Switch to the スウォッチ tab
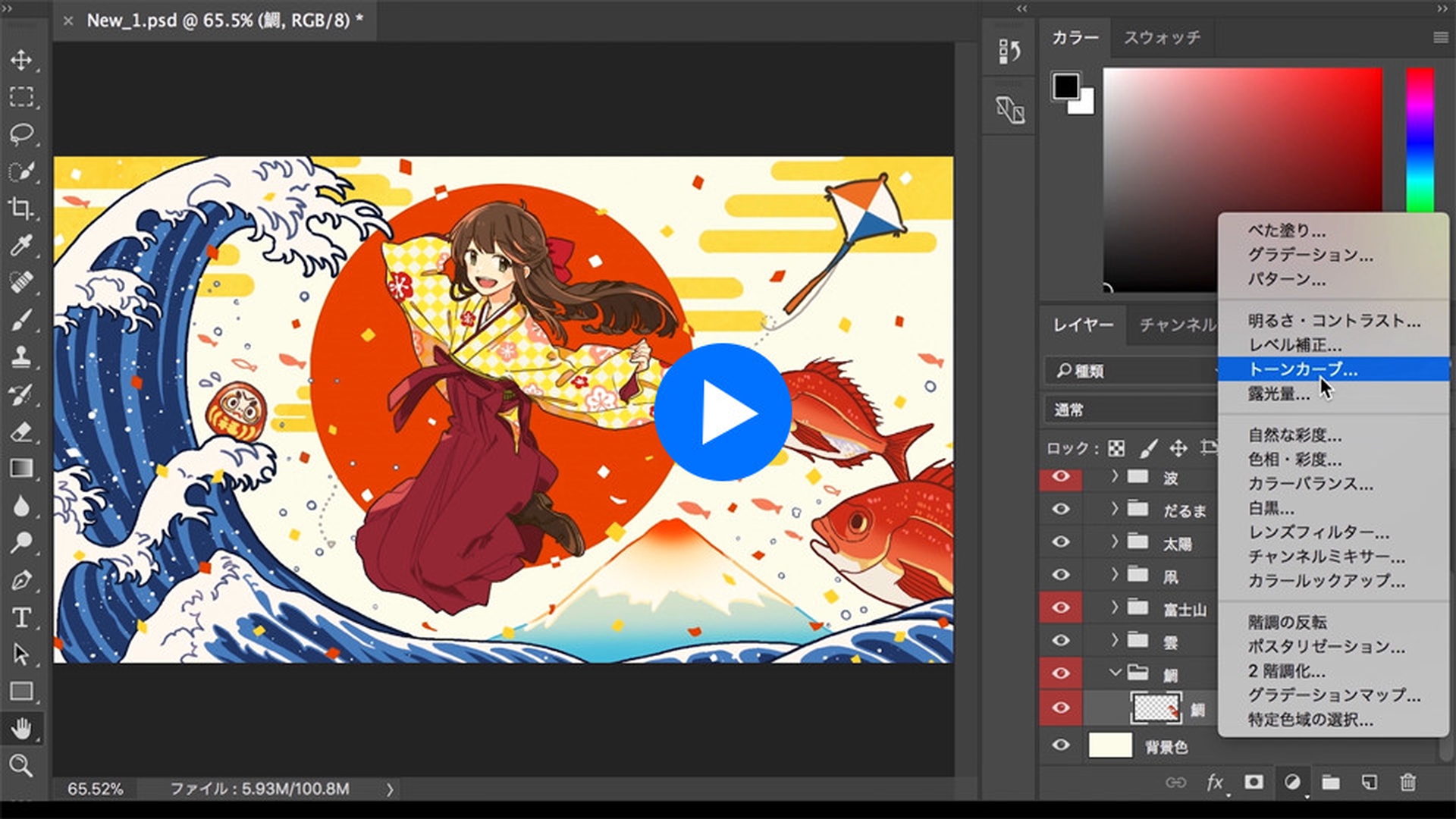 [1162, 37]
